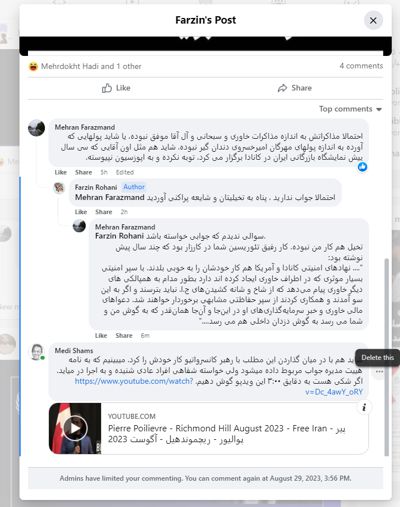The width and height of the screenshot is (400, 507).
Task: Click the blue like reaction badge on first comment
Action: [x=363, y=167]
